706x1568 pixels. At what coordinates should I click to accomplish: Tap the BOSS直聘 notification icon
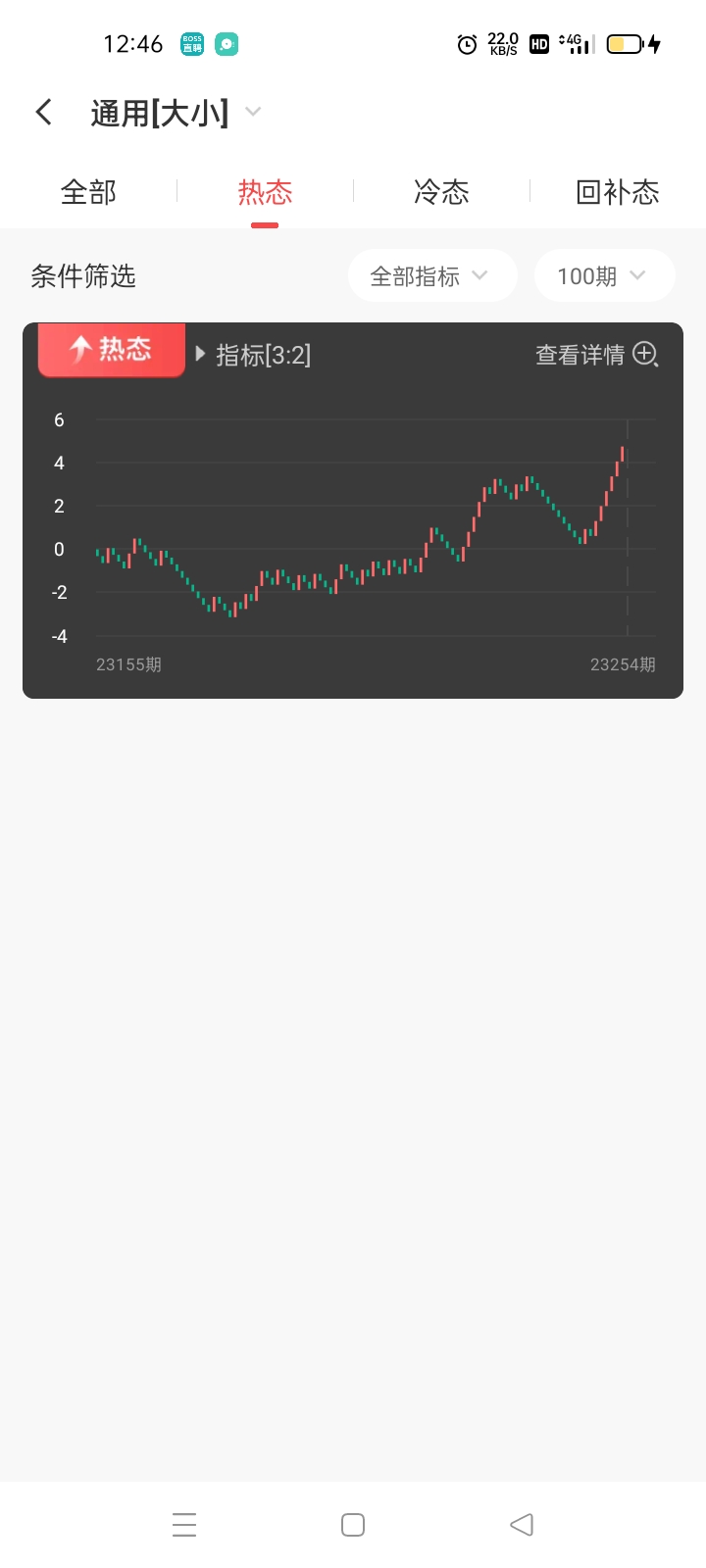pos(192,44)
